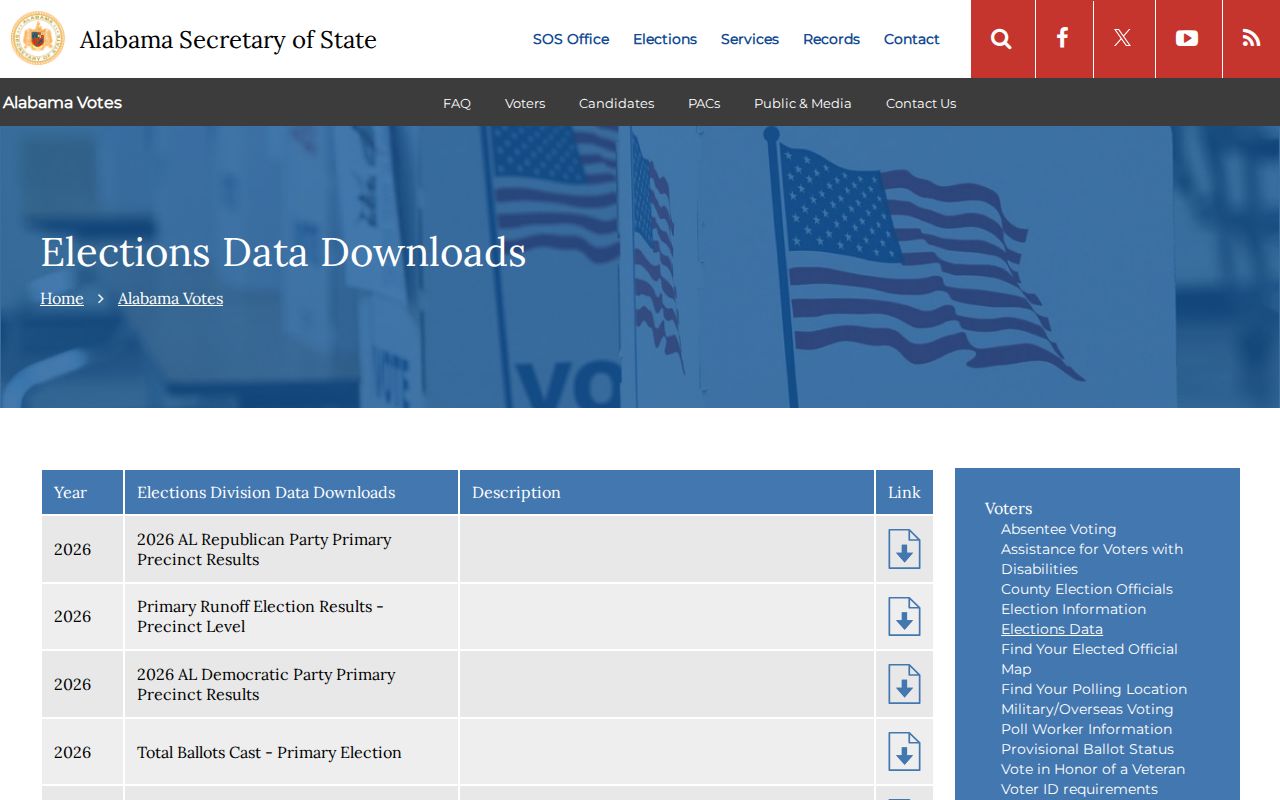The height and width of the screenshot is (800, 1280).
Task: Open Provisional Ballot Status sidebar link
Action: [1087, 749]
